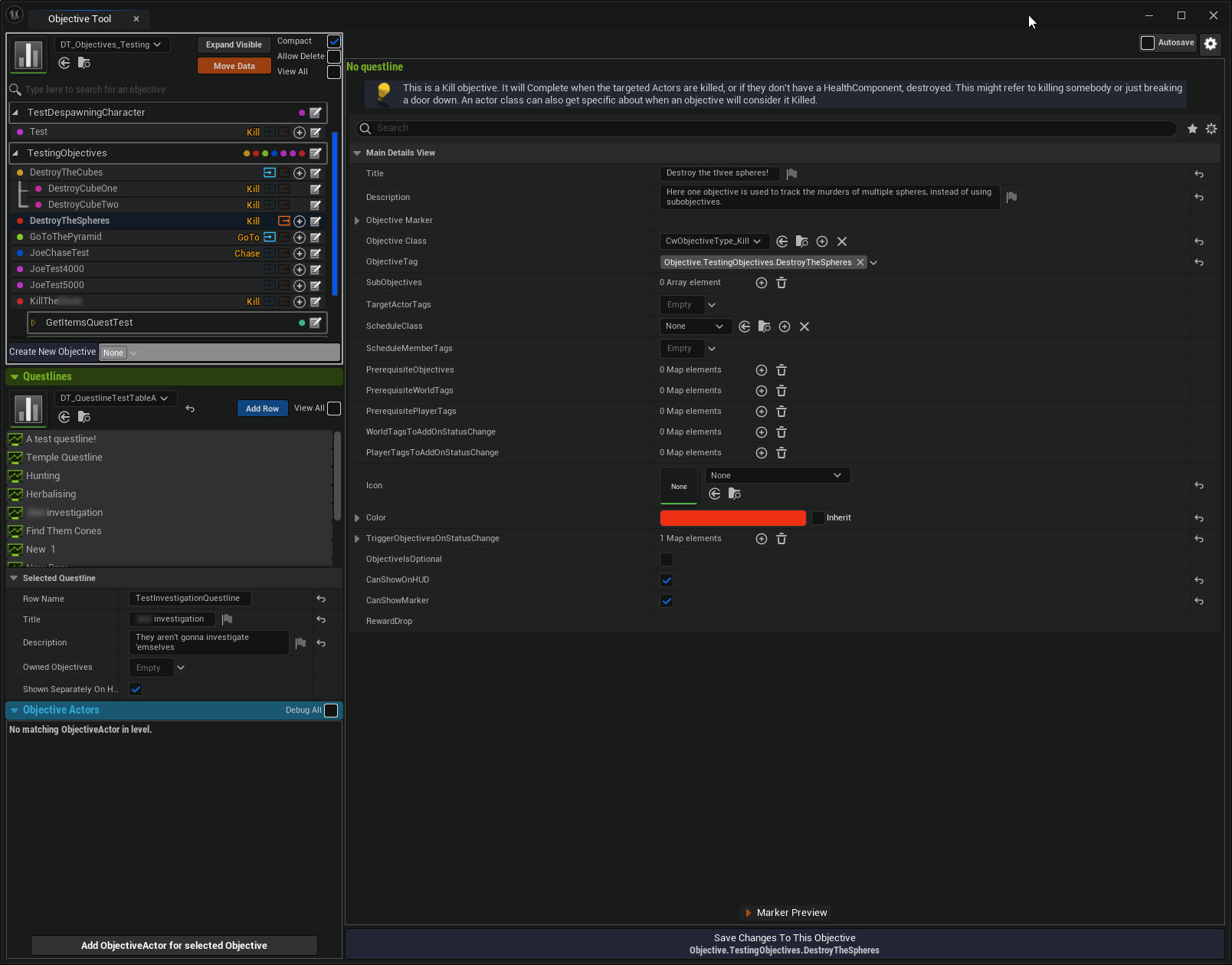The width and height of the screenshot is (1232, 965).
Task: Click Add ObjectiveActor for selected Objective
Action: click(x=174, y=946)
